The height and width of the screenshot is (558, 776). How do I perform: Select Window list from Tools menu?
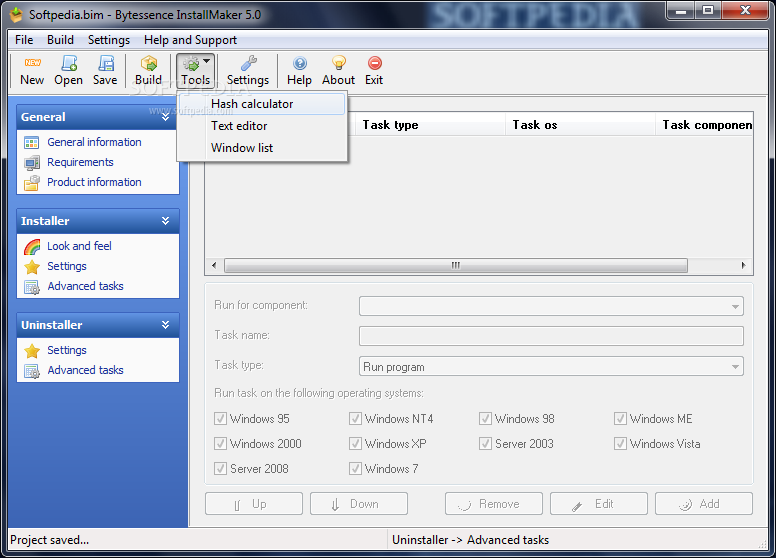(x=262, y=147)
